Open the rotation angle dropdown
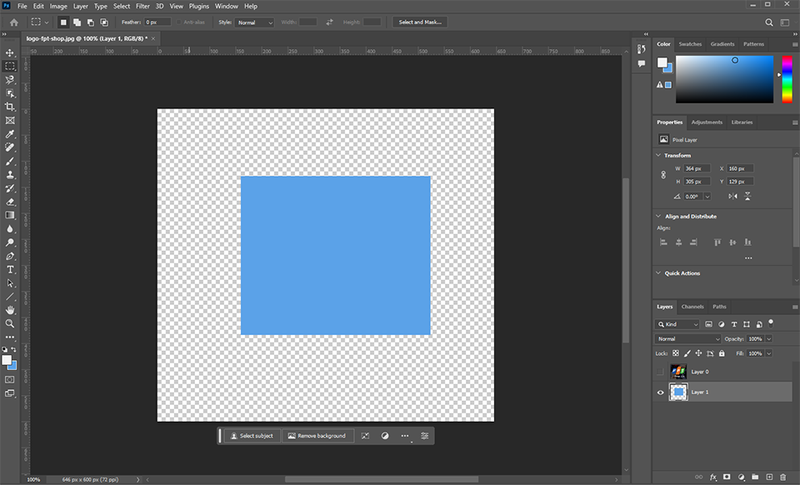This screenshot has width=800, height=485. coord(708,197)
